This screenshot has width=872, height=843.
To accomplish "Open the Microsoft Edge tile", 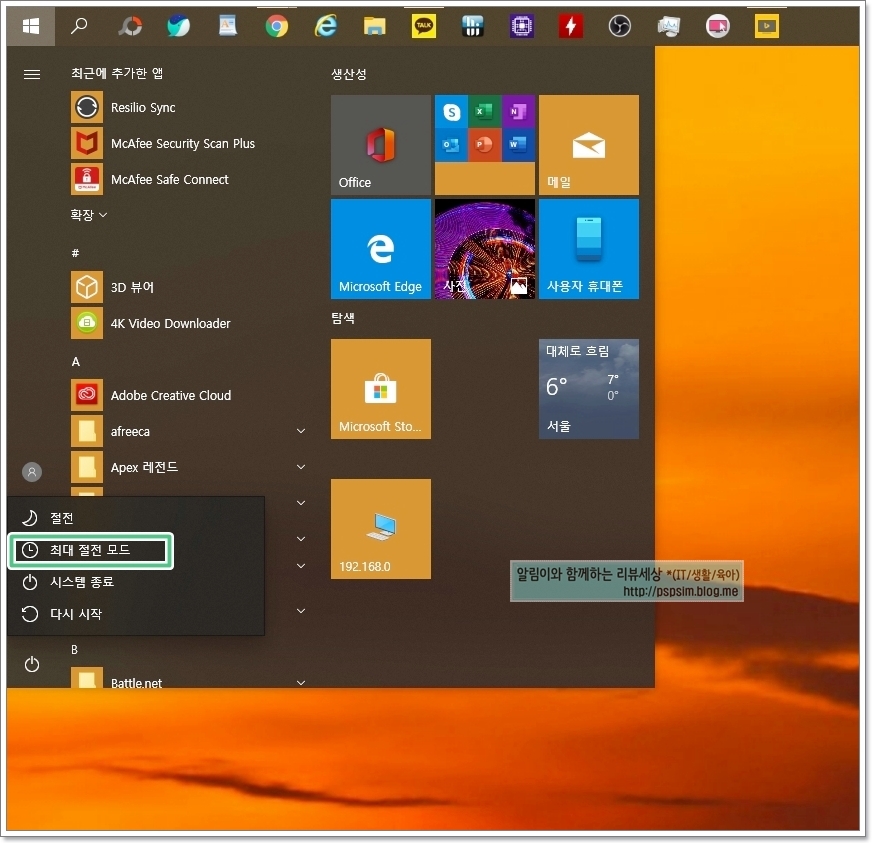I will point(381,249).
